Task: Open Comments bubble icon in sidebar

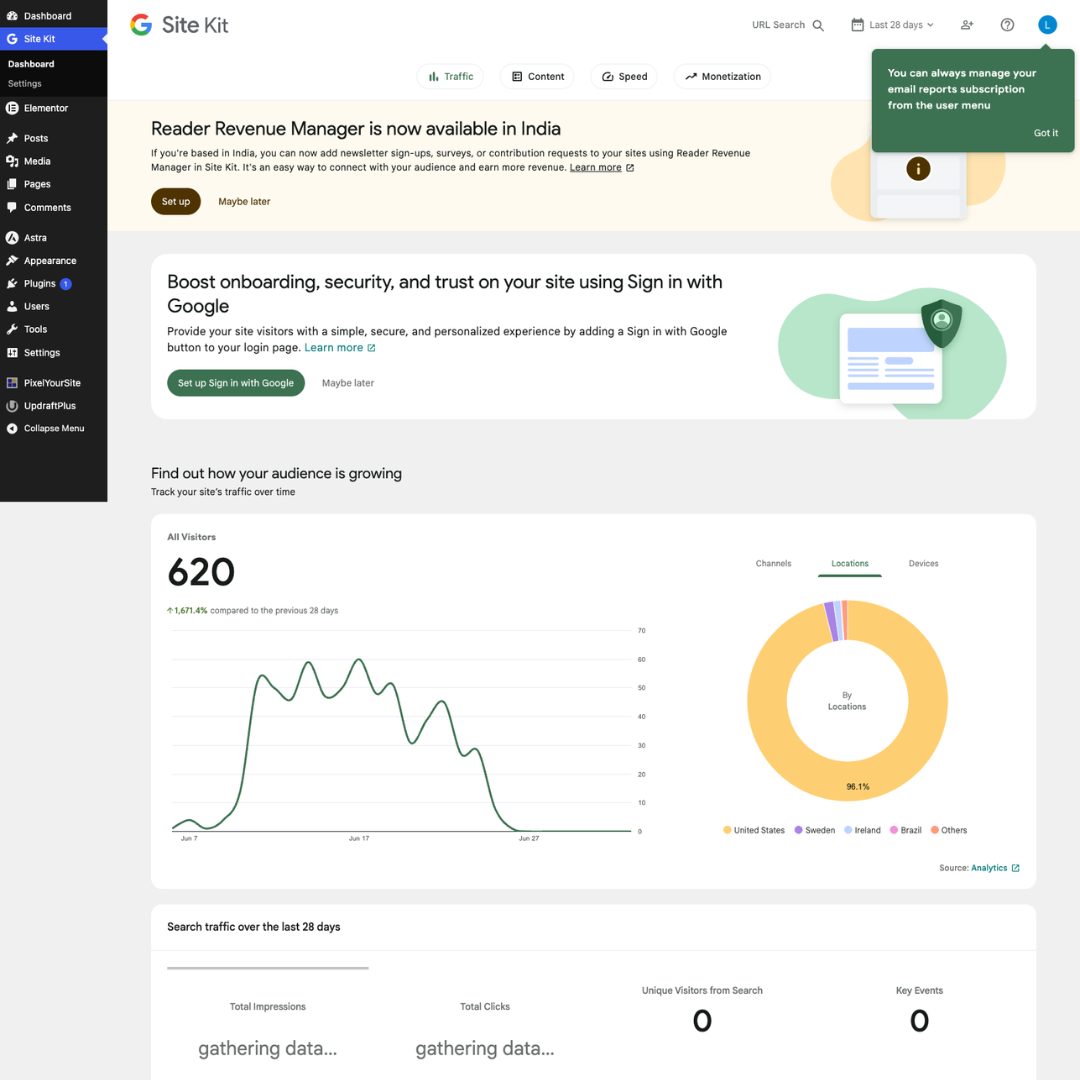Action: 12,207
